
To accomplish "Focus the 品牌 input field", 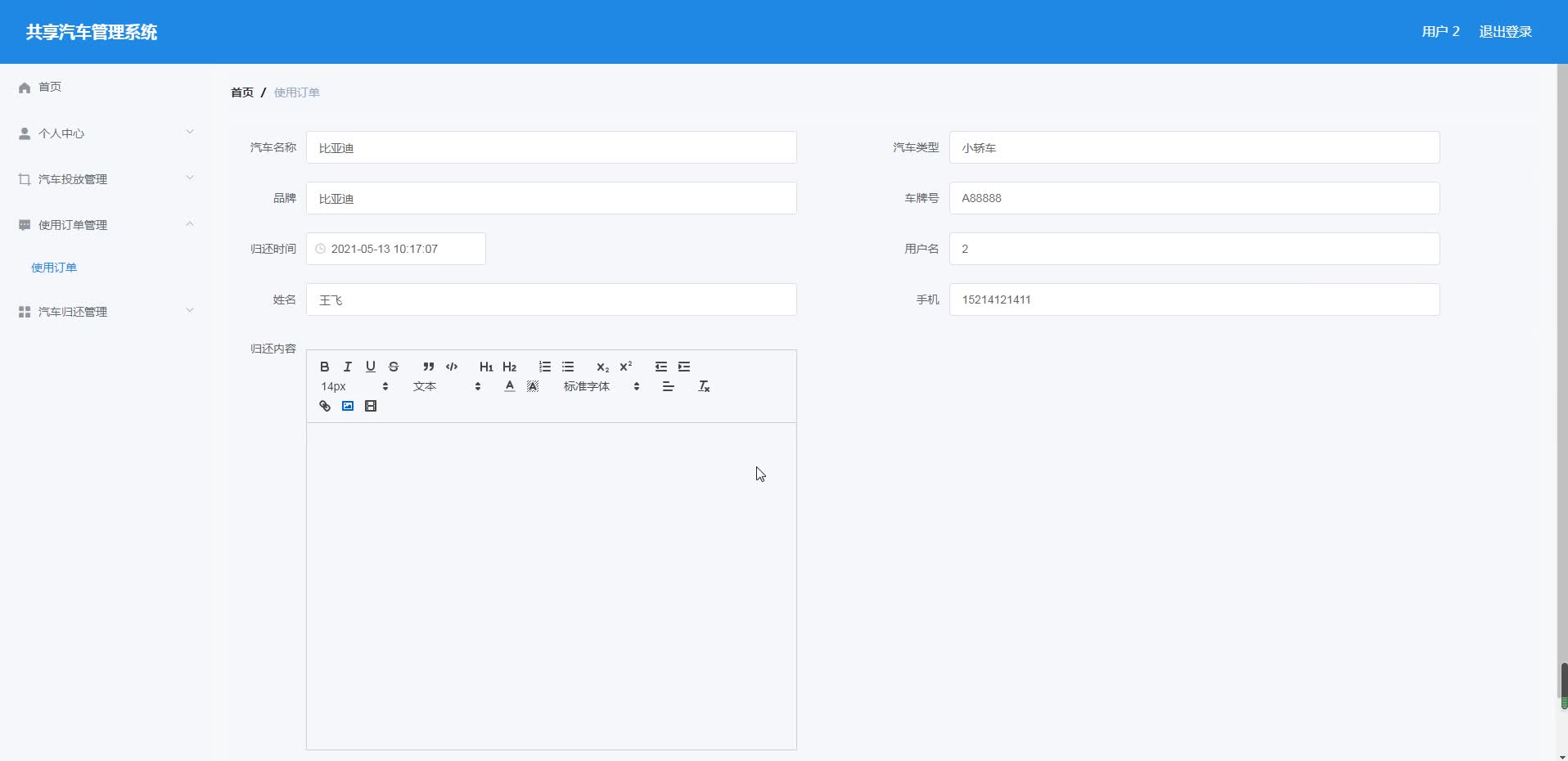I will (x=552, y=198).
